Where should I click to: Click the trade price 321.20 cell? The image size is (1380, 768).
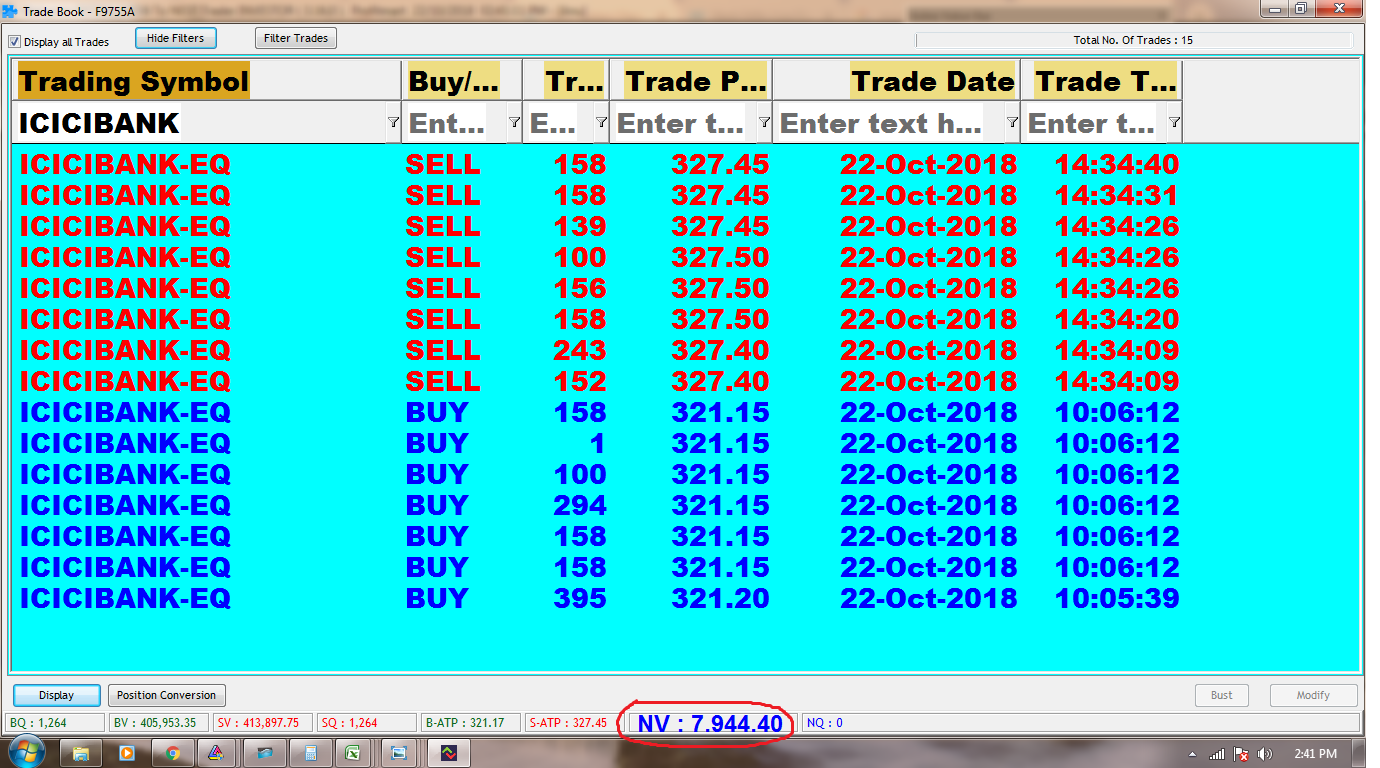[x=720, y=598]
